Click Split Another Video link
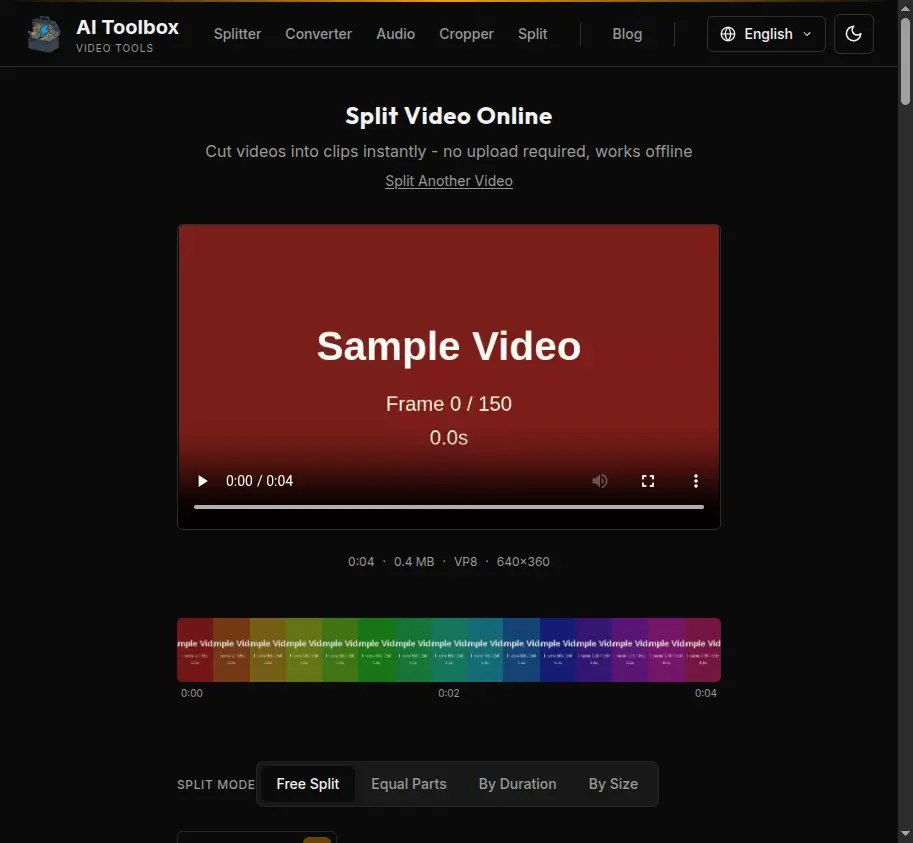913x843 pixels. coord(449,181)
